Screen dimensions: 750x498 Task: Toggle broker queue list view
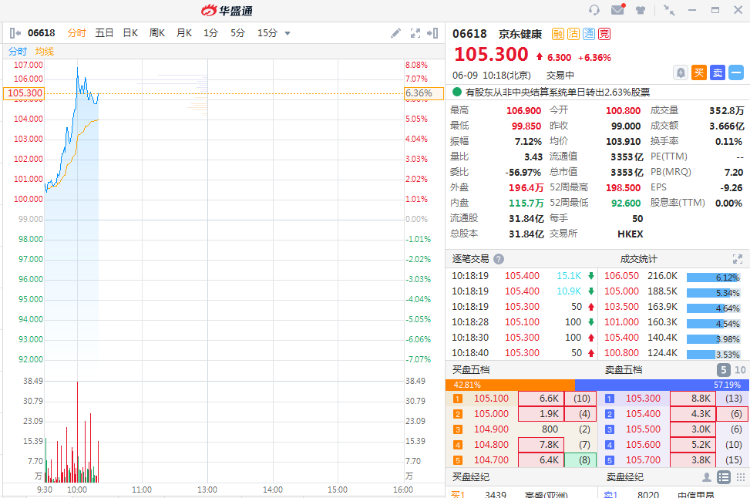(722, 478)
